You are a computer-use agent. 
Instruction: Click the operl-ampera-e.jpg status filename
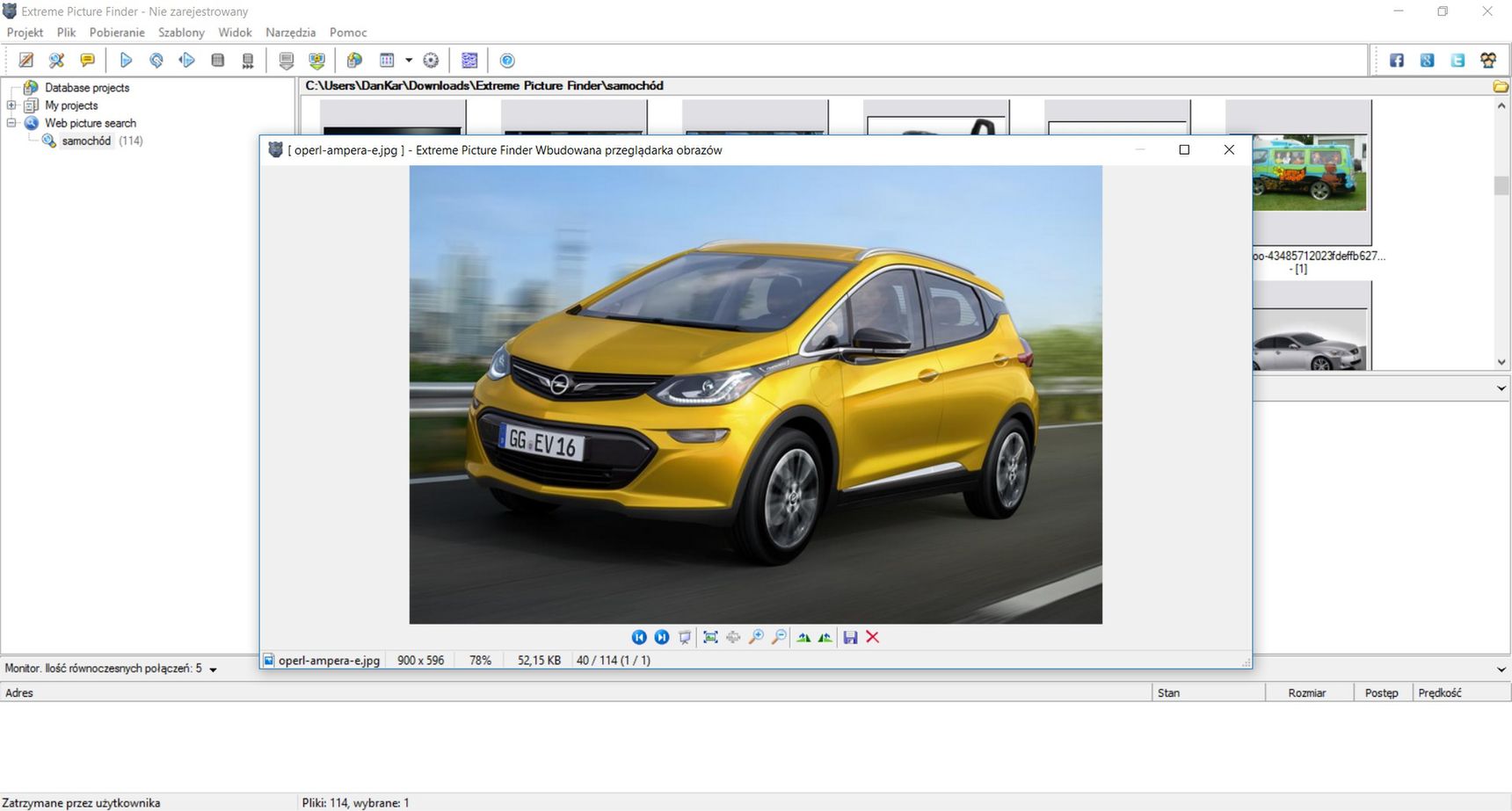click(329, 661)
